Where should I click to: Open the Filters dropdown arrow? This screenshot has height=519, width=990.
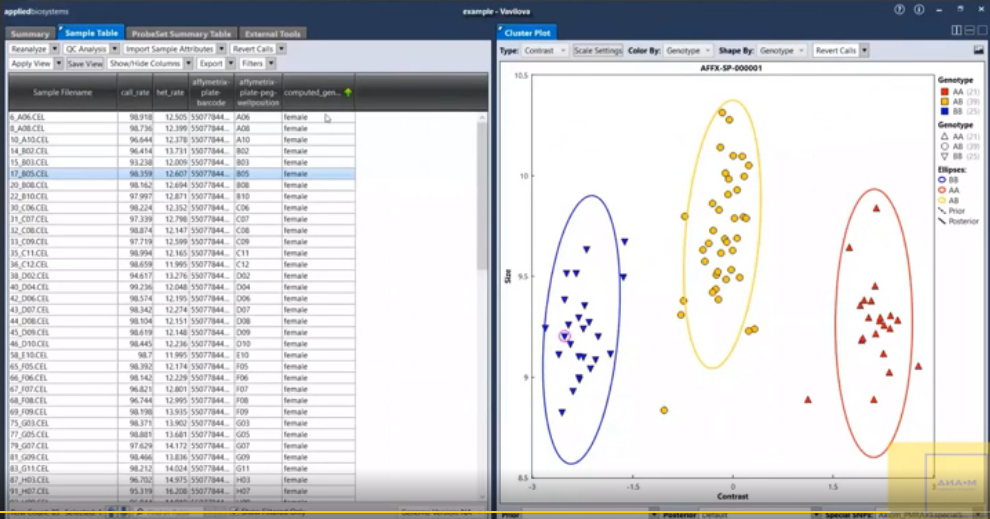pos(272,63)
